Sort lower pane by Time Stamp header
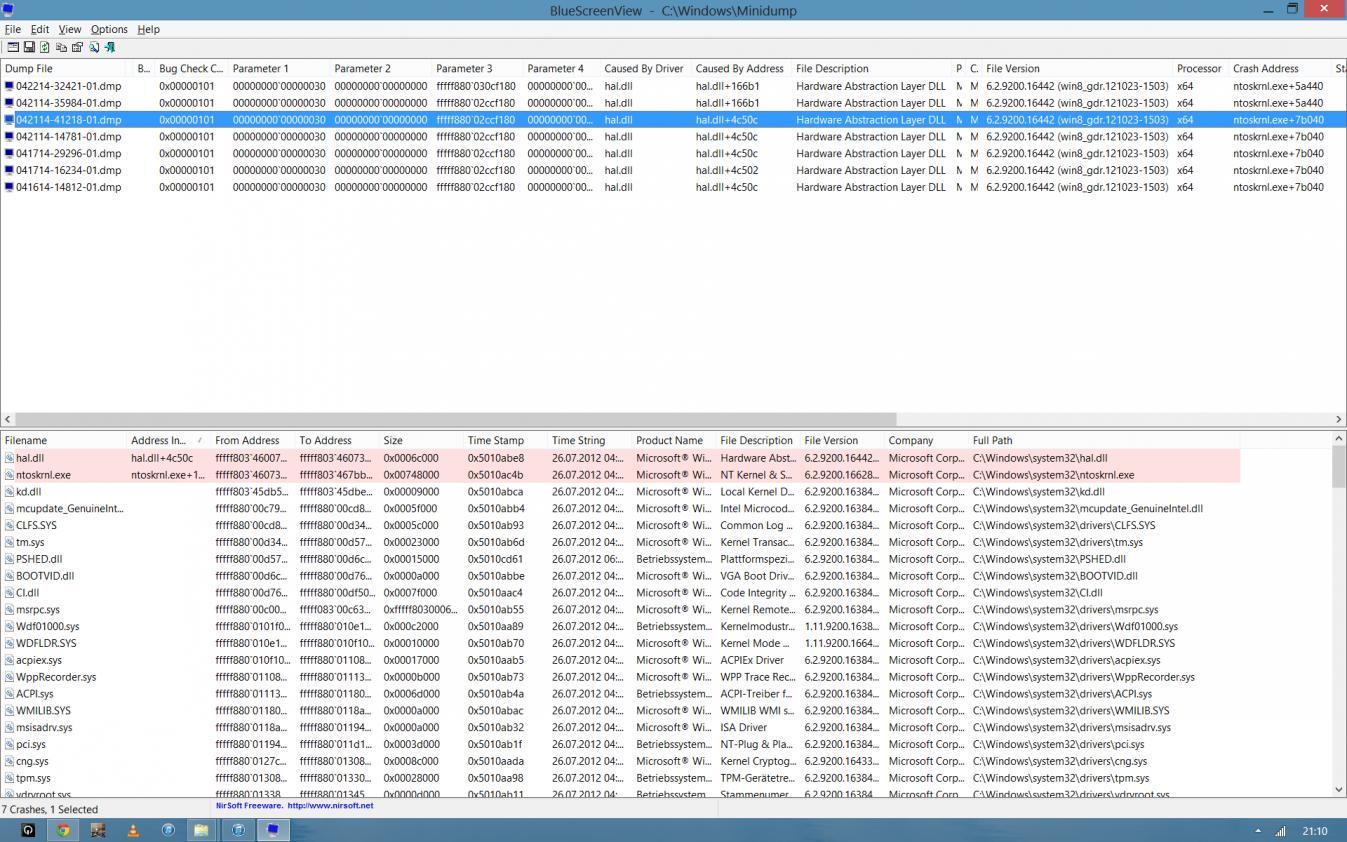Screen dimensions: 1347x842 (x=505, y=441)
